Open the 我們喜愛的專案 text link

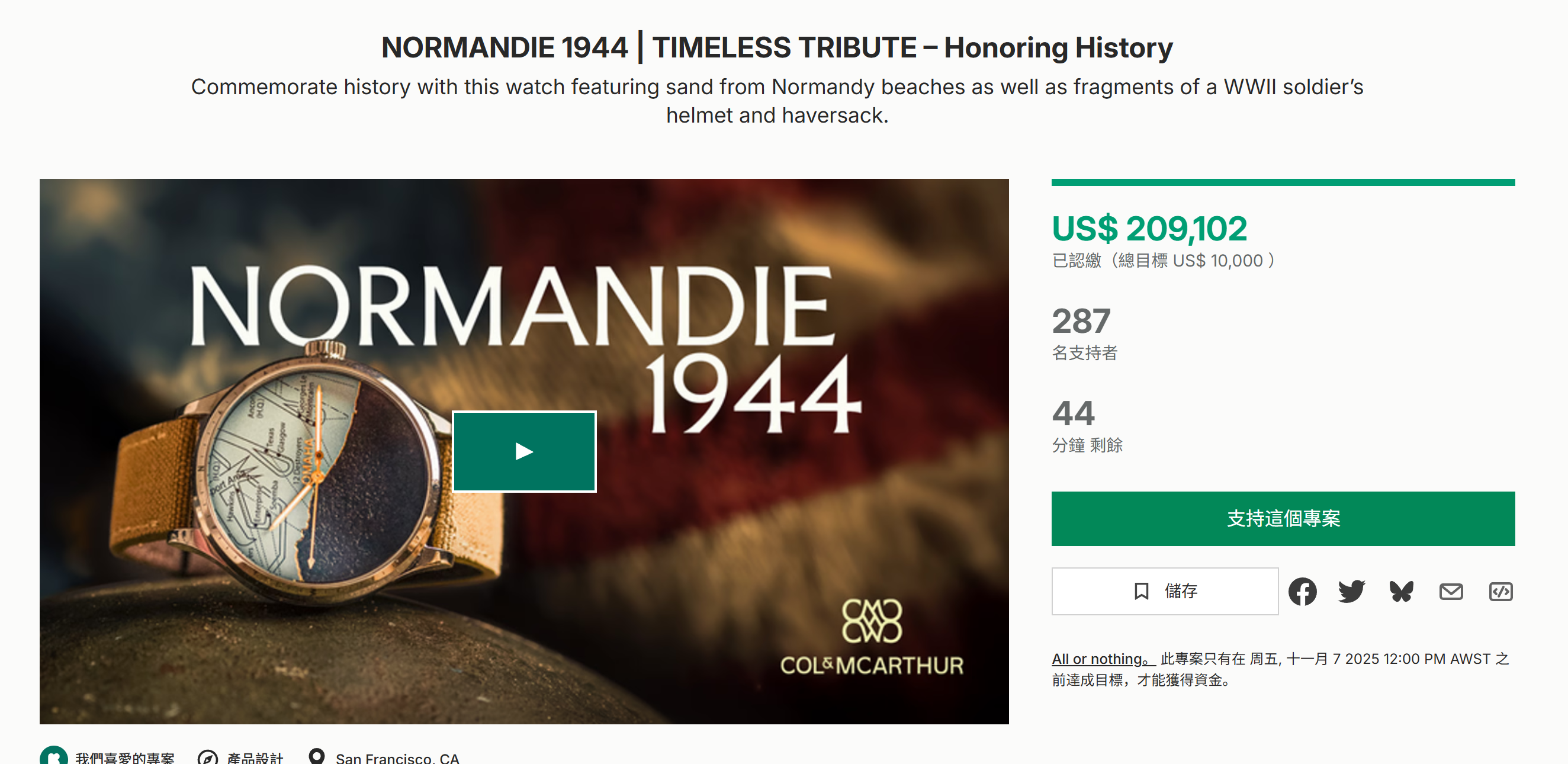[125, 758]
